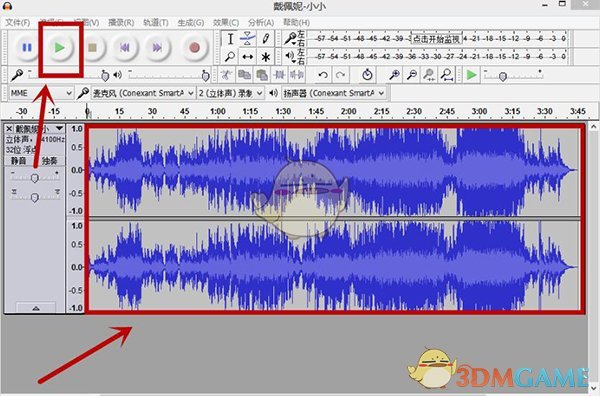Click the Trim audio icon
The width and height of the screenshot is (600, 396).
[x=279, y=75]
